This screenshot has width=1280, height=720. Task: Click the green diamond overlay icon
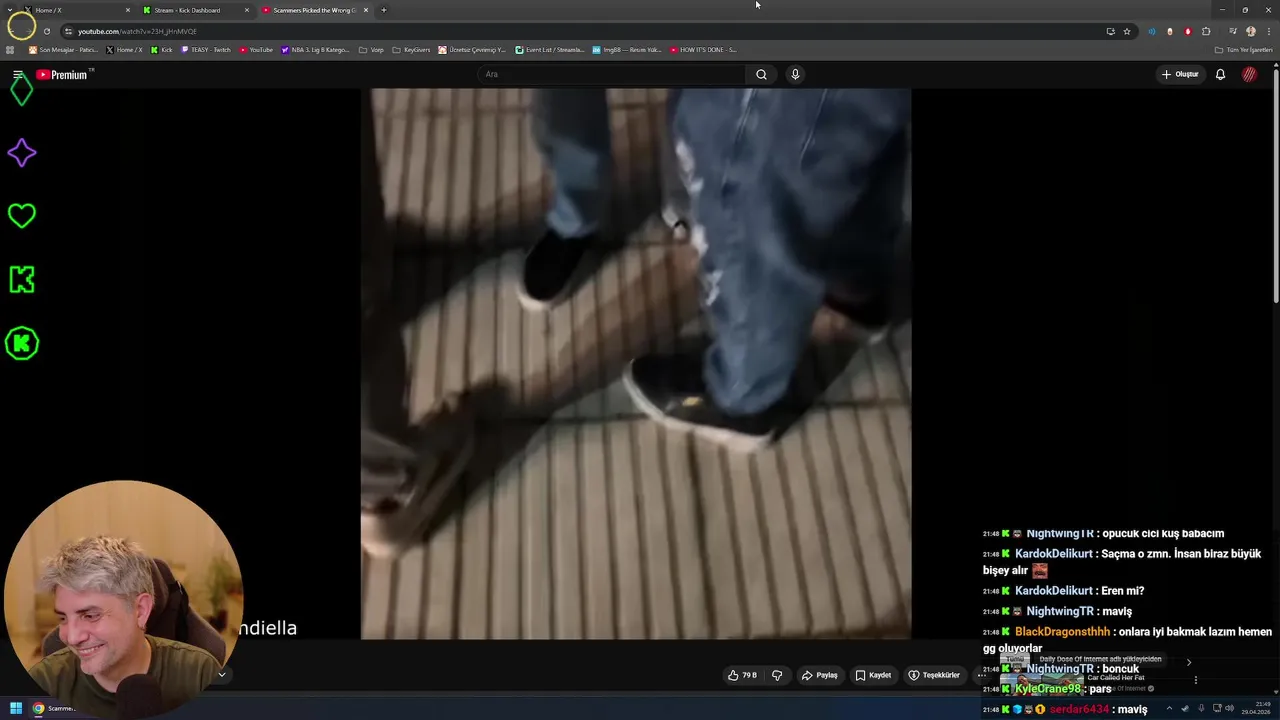click(x=21, y=90)
